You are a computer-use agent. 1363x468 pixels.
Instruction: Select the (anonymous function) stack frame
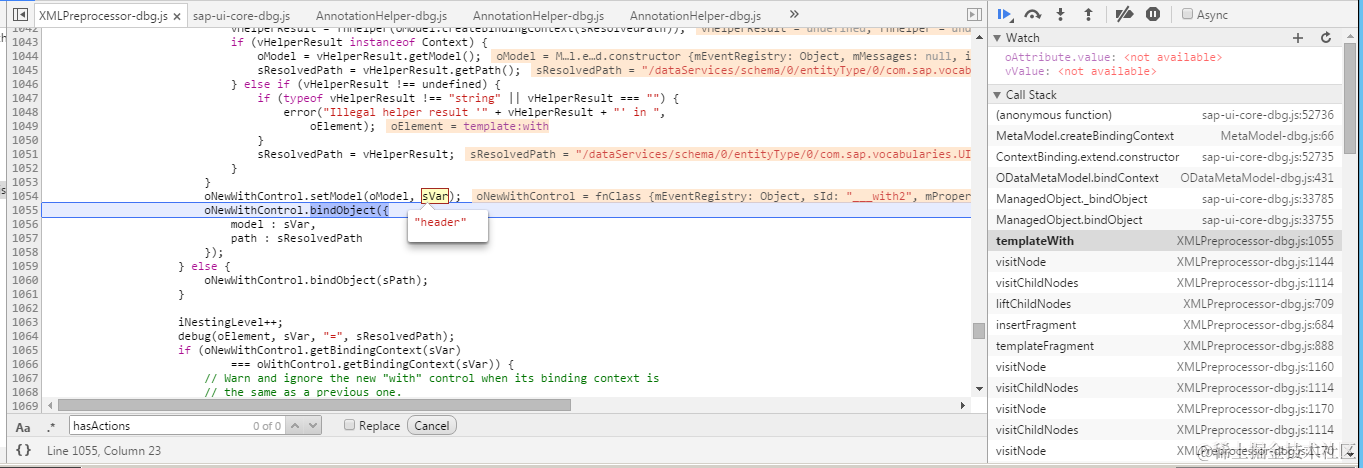click(1165, 115)
